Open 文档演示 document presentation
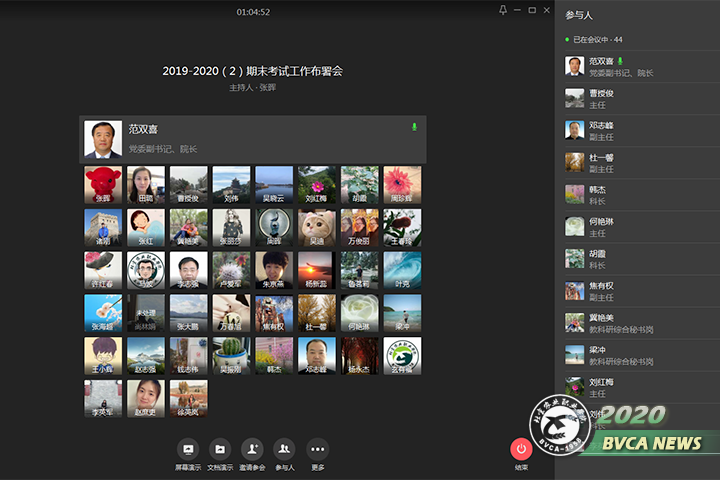Viewport: 720px width, 480px height. (x=220, y=450)
